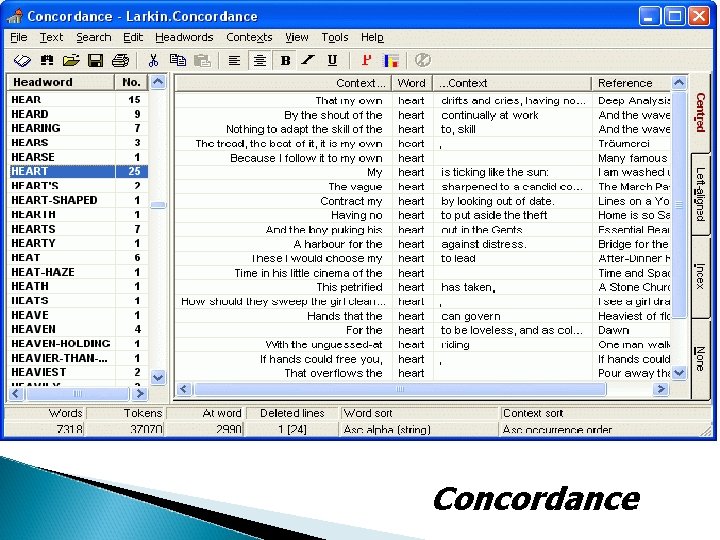Image resolution: width=720 pixels, height=540 pixels.
Task: Click headword list scroll left arrow
Action: click(x=16, y=394)
